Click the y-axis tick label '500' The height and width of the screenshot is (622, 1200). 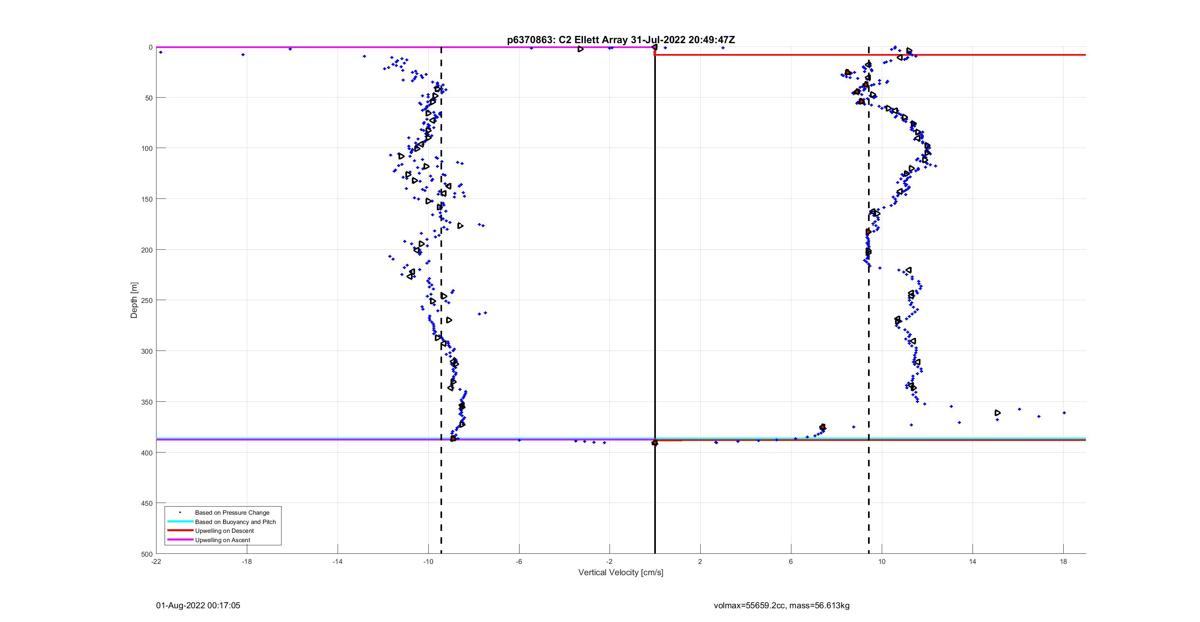coord(146,554)
